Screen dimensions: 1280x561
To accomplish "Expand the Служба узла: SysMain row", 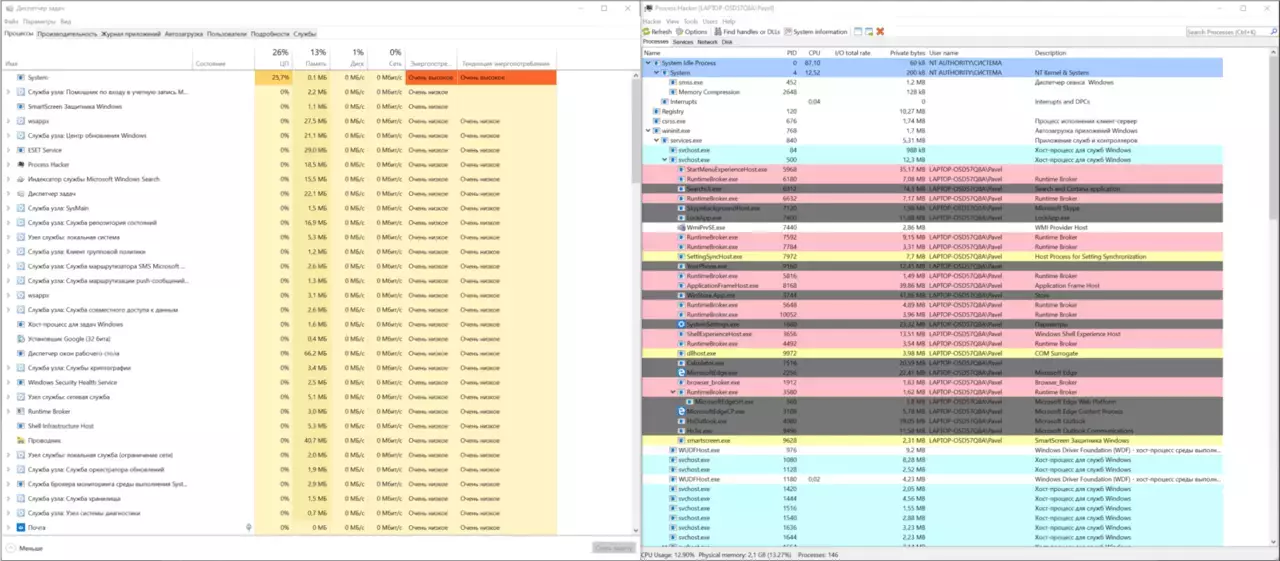I will pos(8,208).
